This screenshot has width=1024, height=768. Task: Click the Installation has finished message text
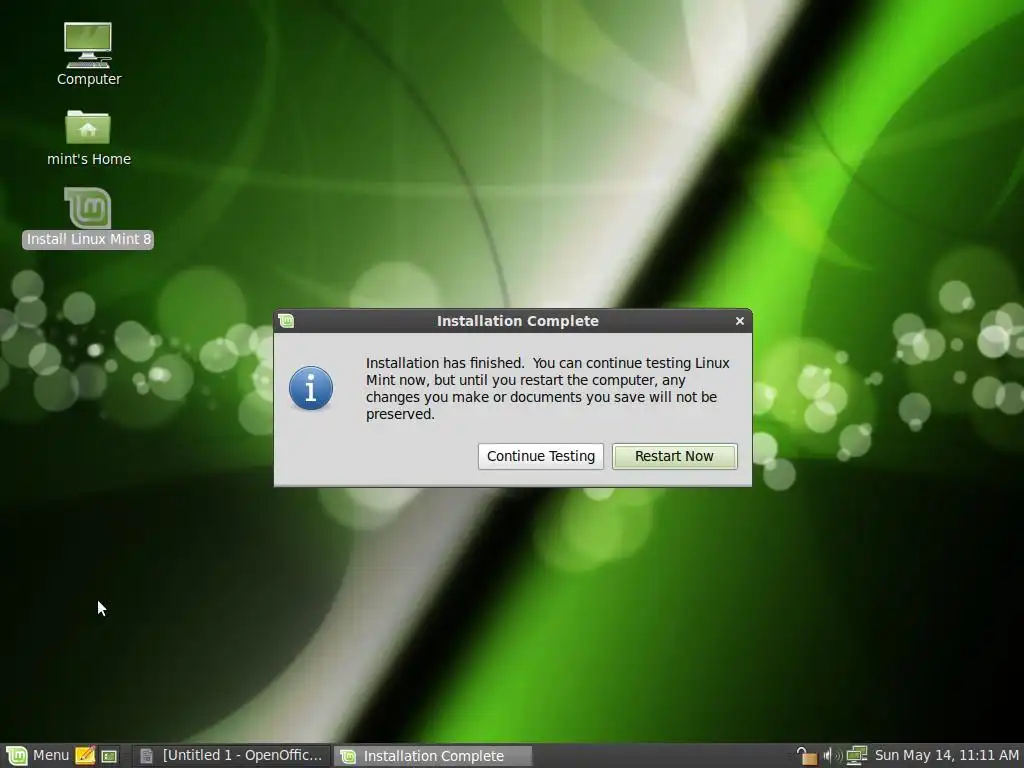(x=547, y=388)
